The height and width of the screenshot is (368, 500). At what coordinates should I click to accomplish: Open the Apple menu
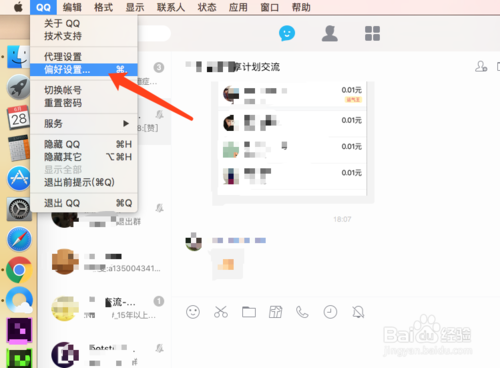[18, 7]
